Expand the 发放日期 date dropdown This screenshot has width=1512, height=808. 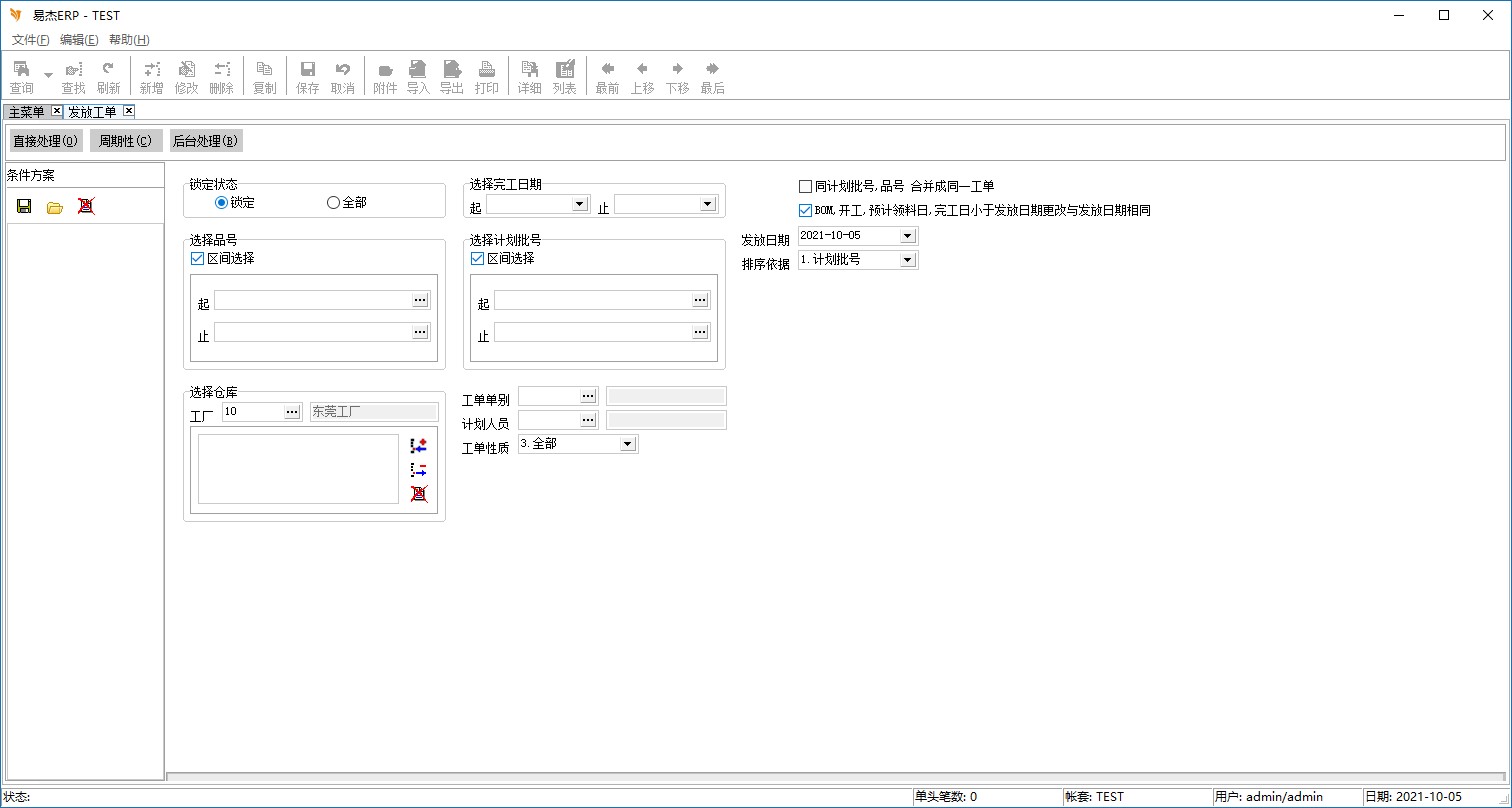pyautogui.click(x=907, y=236)
